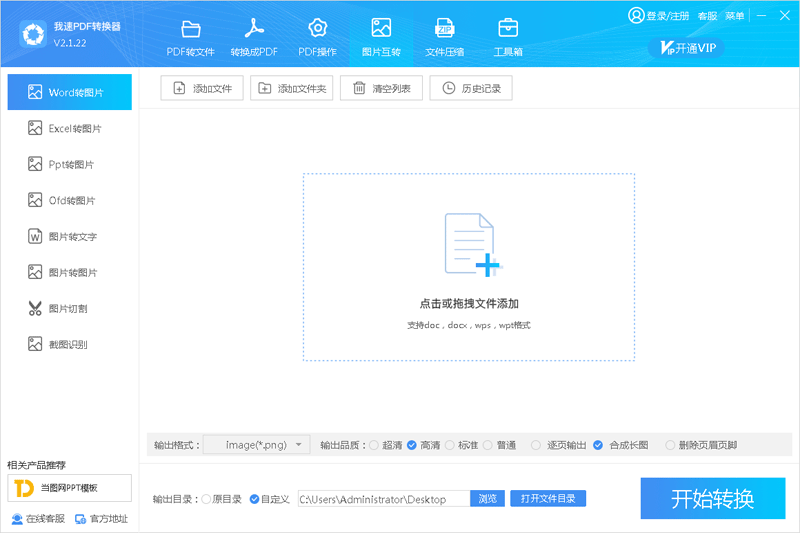Click the add-file document plus icon
The image size is (800, 533).
[x=470, y=244]
